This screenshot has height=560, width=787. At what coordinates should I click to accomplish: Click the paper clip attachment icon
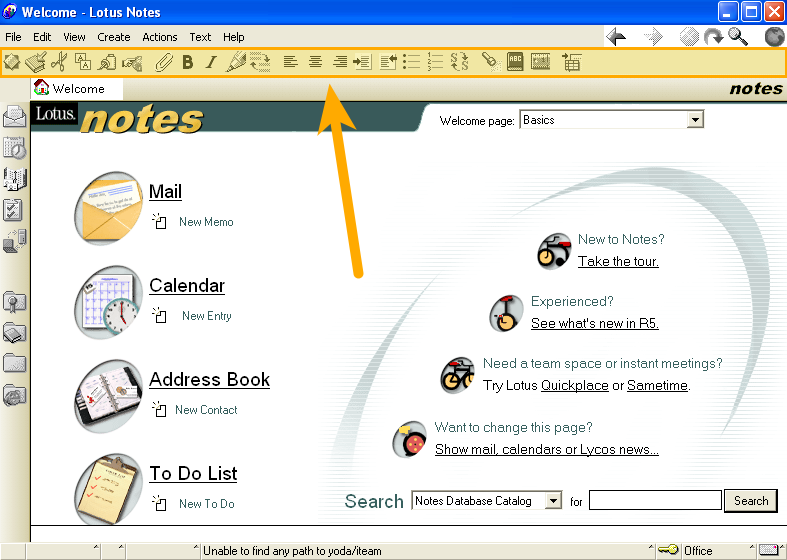[x=163, y=62]
